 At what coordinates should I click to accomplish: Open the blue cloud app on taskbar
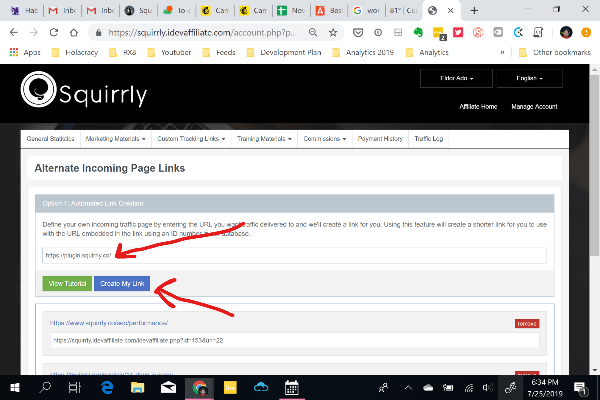(x=261, y=388)
